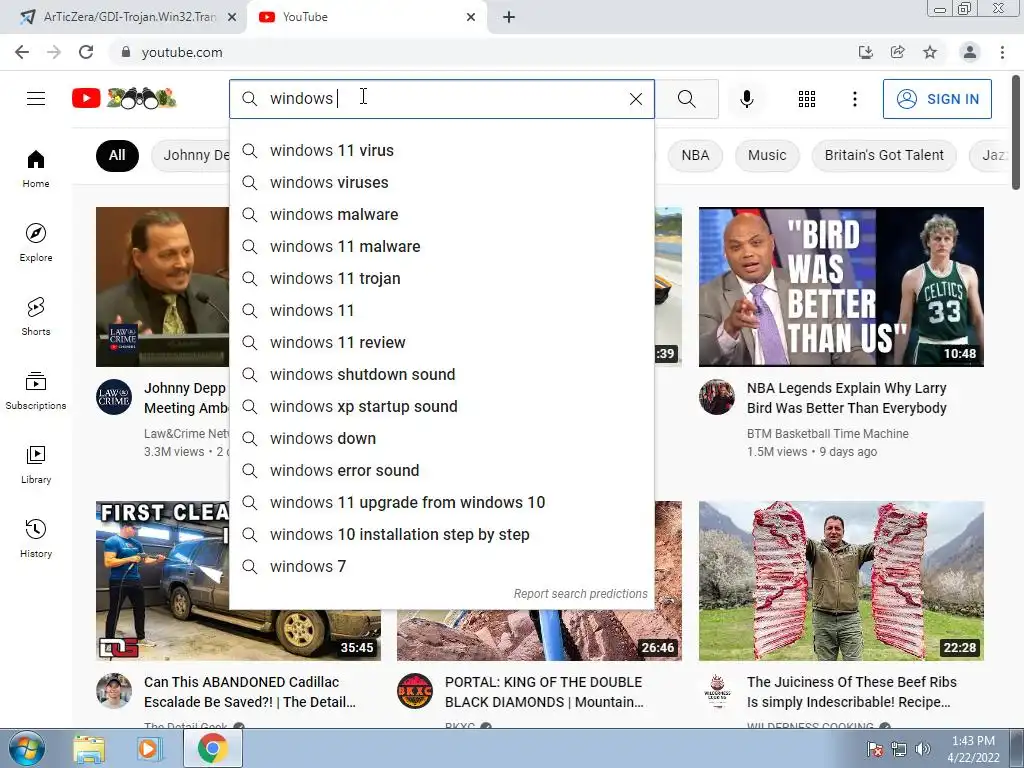Close the YouTube tab
The image size is (1024, 768).
(x=471, y=17)
